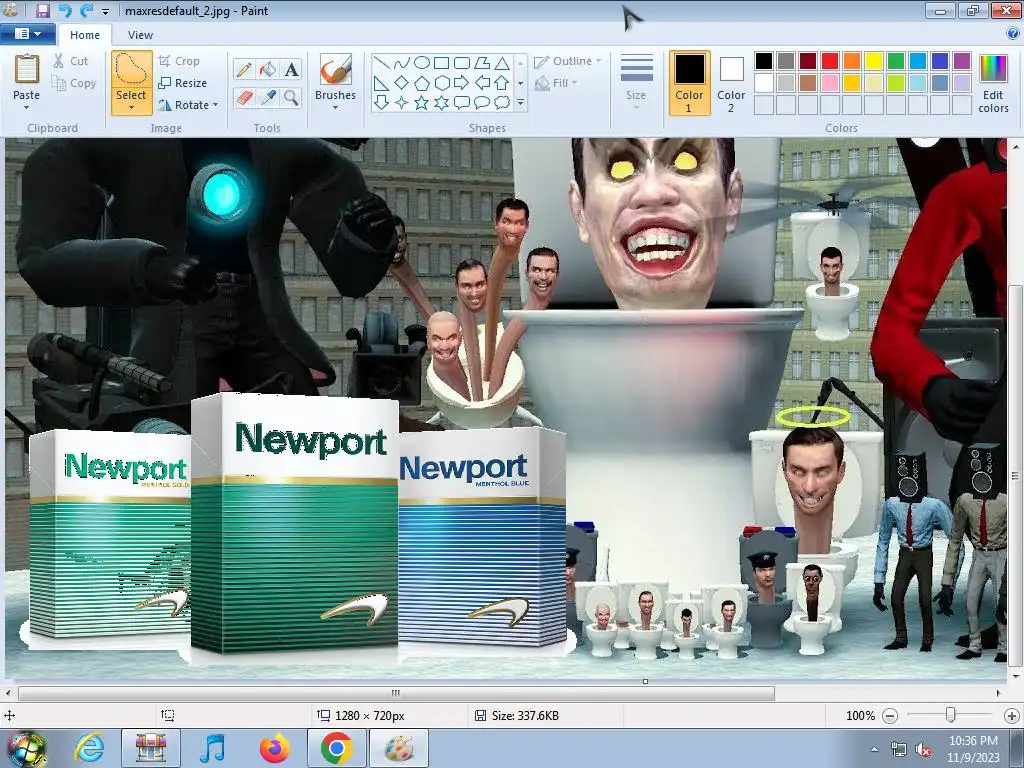Click the Paste clipboard icon
The height and width of the screenshot is (768, 1024).
point(27,69)
